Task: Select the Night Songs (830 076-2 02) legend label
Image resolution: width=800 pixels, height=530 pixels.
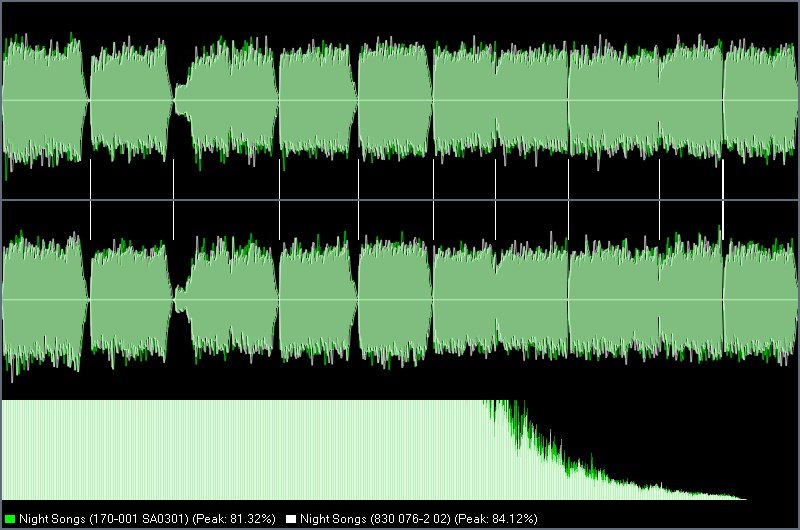Action: tap(375, 519)
